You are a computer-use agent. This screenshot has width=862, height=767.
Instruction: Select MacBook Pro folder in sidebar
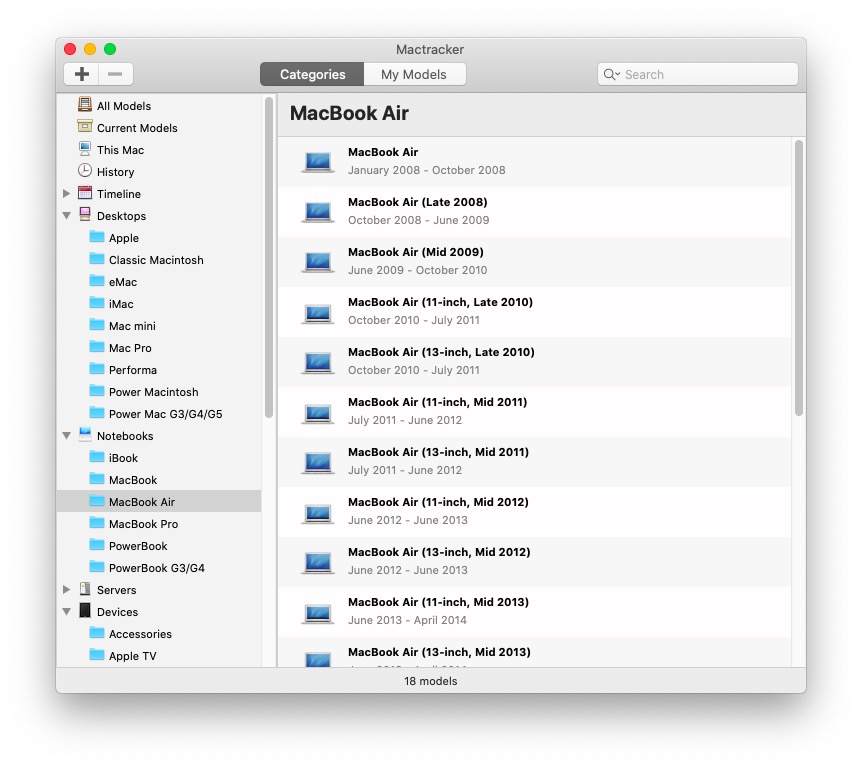[x=143, y=524]
